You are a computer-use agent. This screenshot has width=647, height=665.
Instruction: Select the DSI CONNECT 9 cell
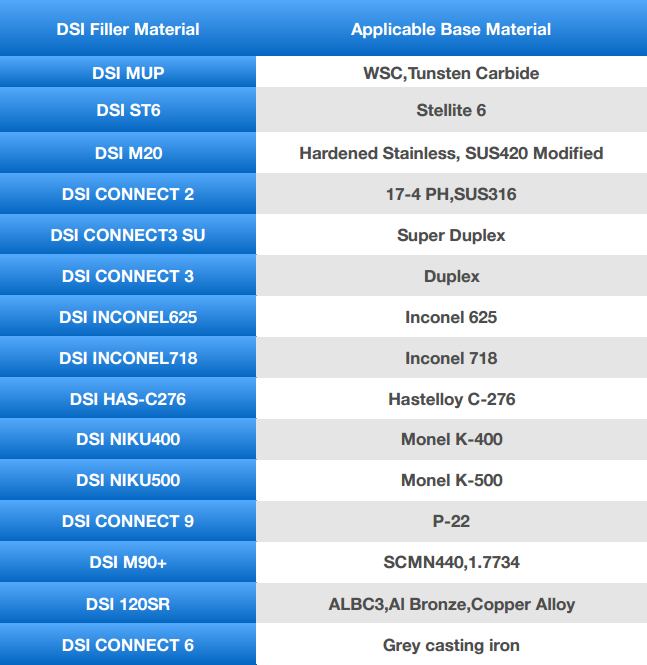(x=128, y=521)
